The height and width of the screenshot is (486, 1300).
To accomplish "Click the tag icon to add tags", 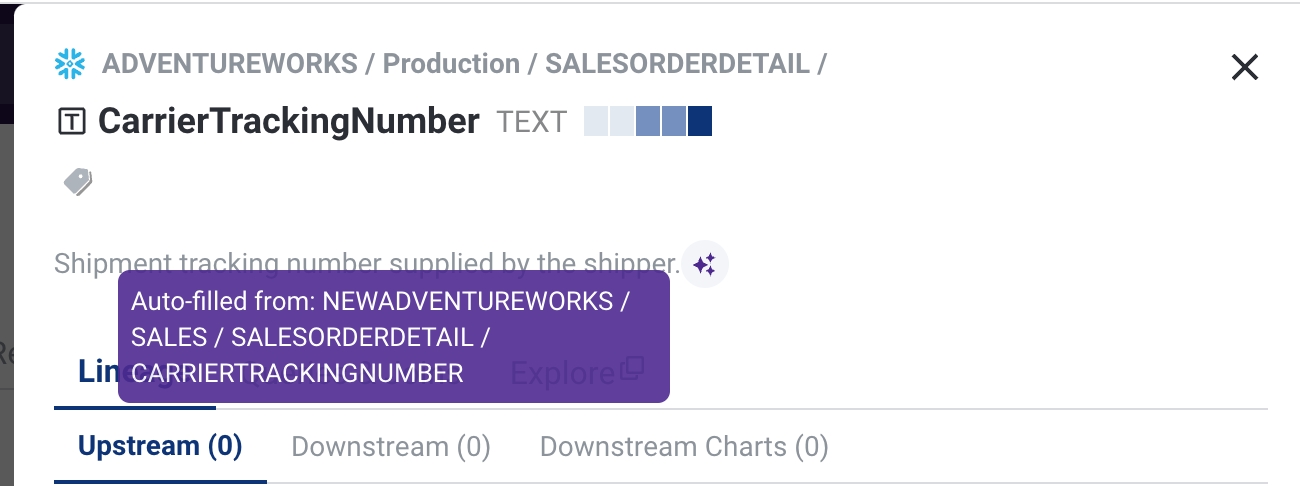I will click(x=78, y=181).
